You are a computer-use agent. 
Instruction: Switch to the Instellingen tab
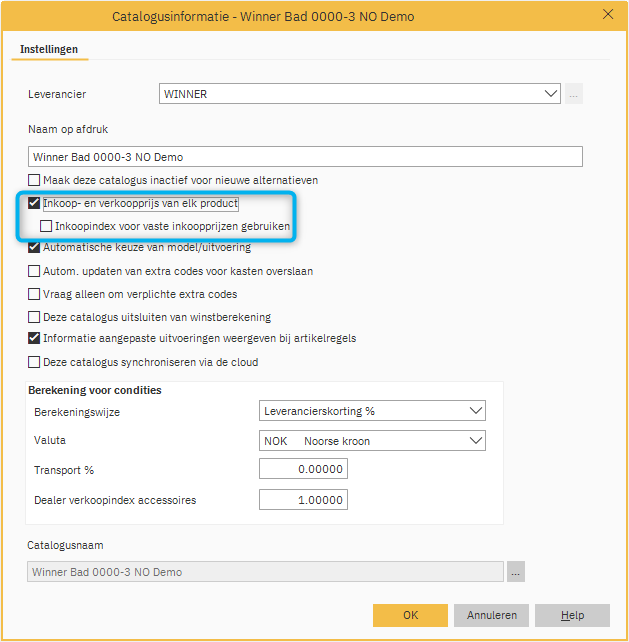49,49
